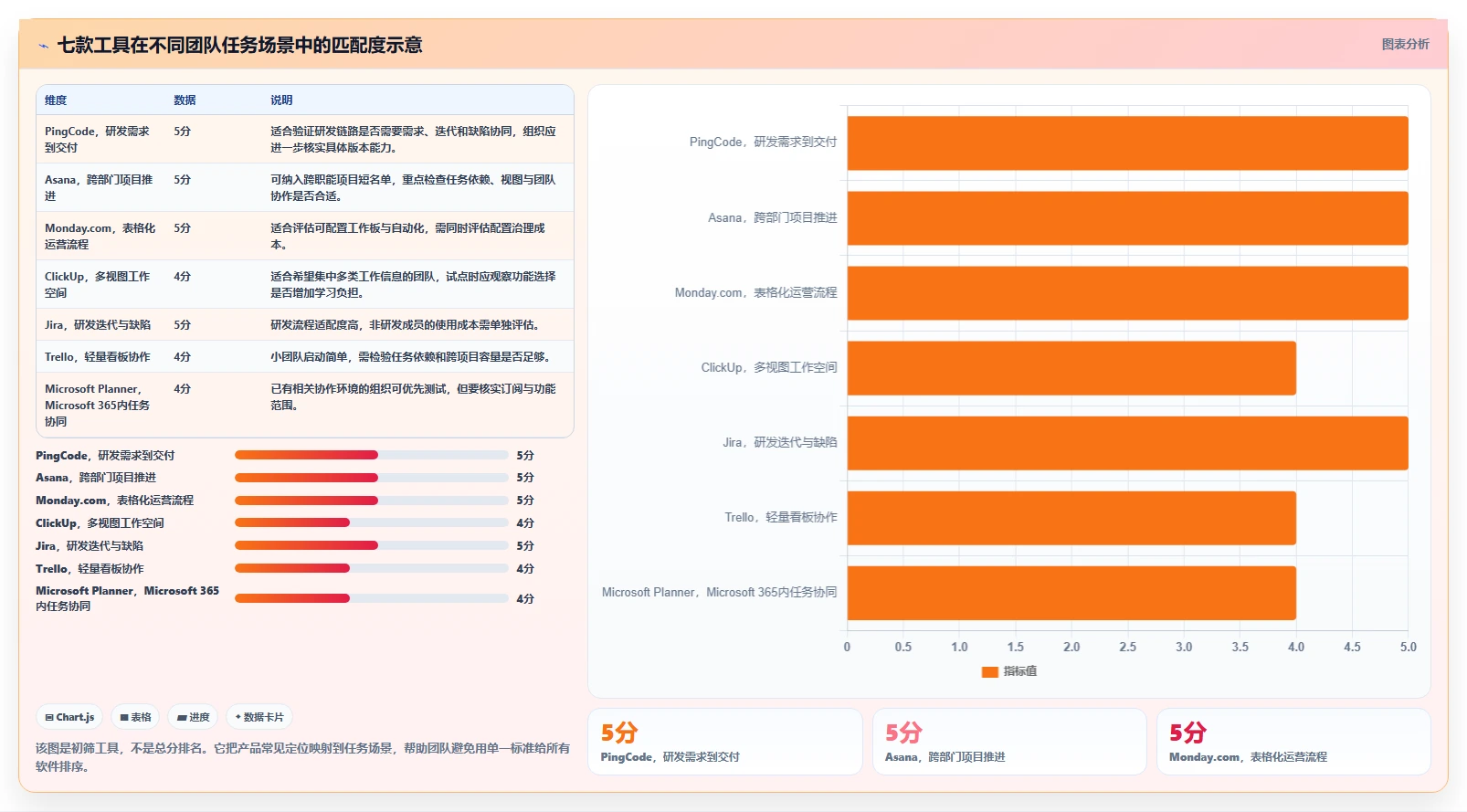1467x812 pixels.
Task: Select the 数据卡片 chip
Action: 259,717
